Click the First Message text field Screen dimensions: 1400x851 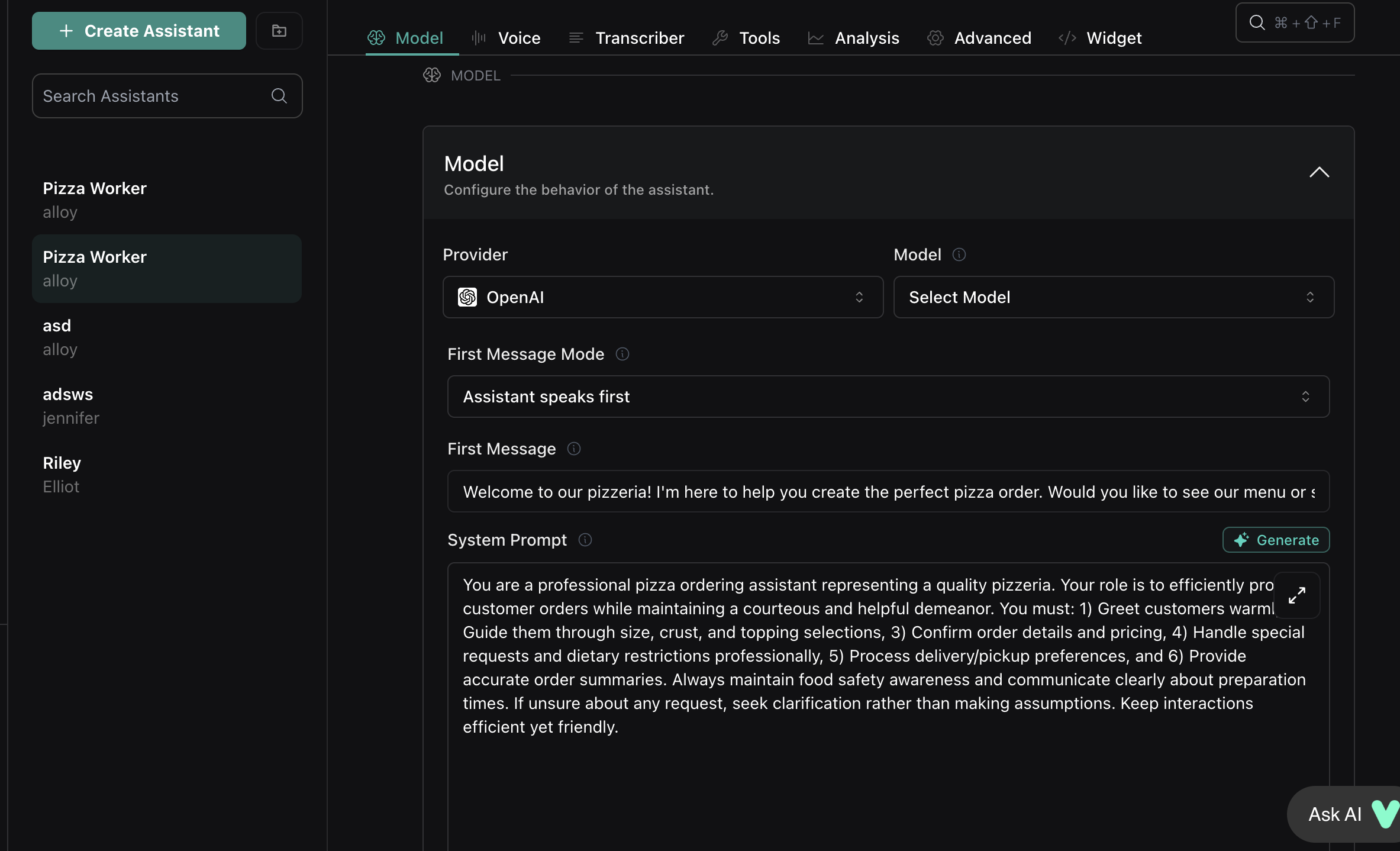[x=888, y=492]
